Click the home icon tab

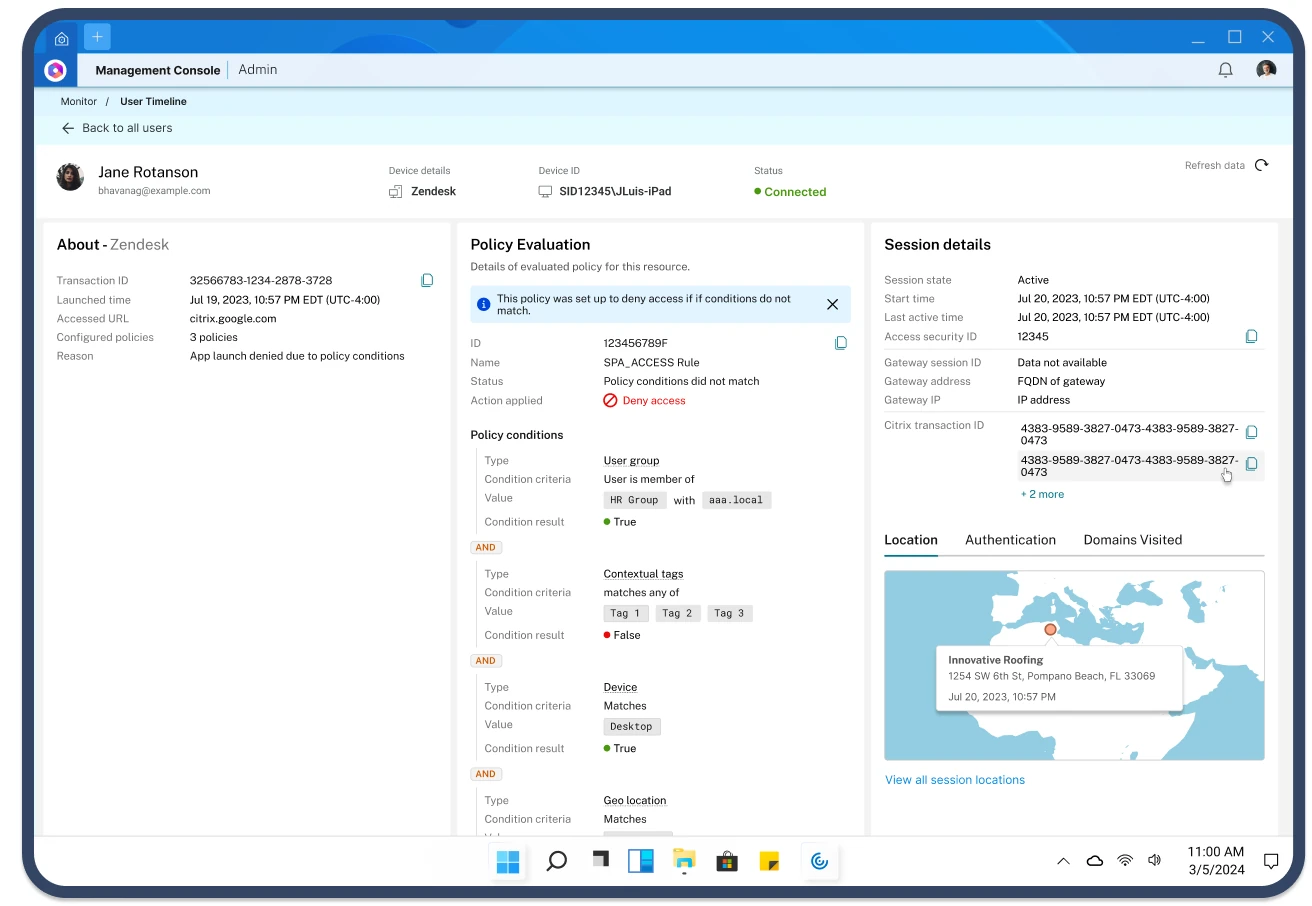(x=62, y=39)
